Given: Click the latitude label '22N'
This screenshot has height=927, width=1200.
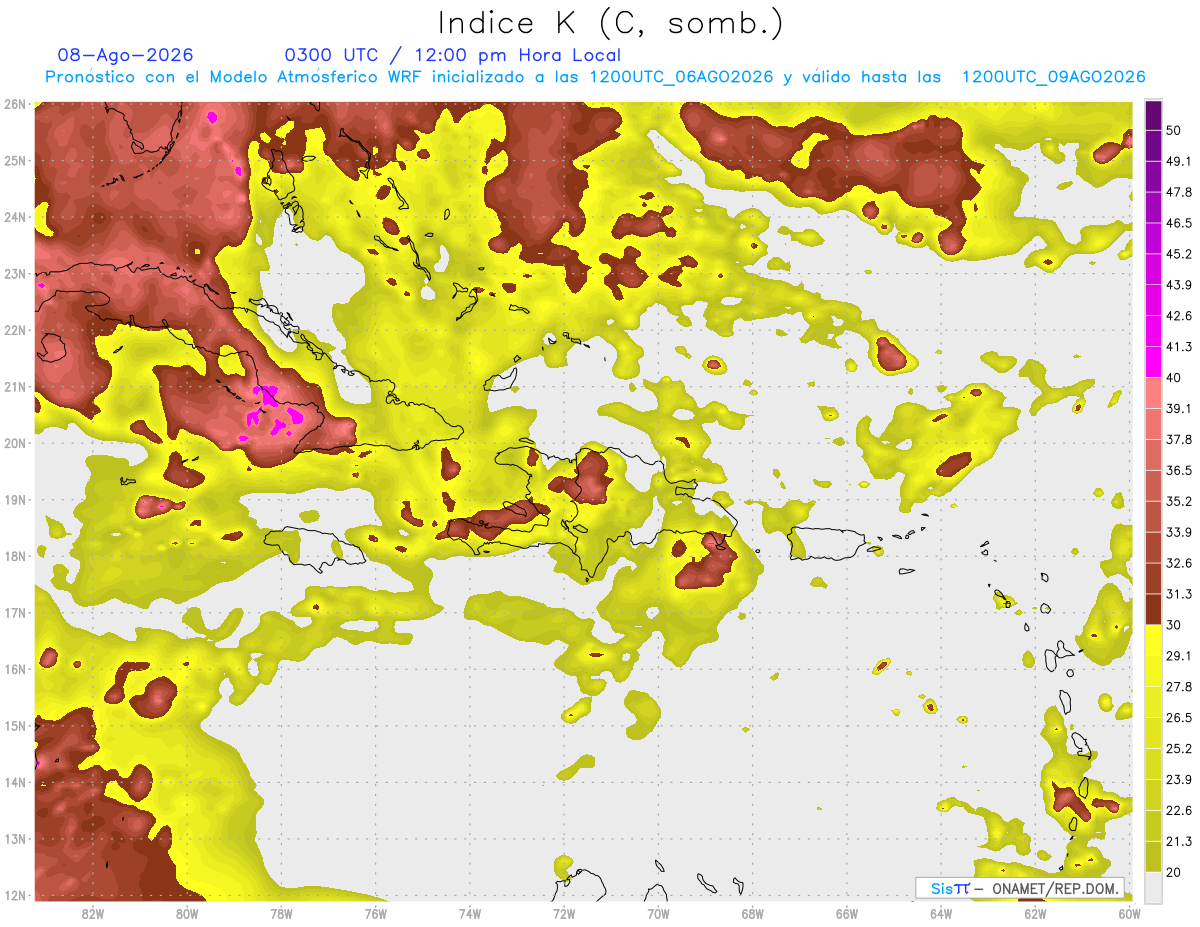Looking at the screenshot, I should [15, 330].
